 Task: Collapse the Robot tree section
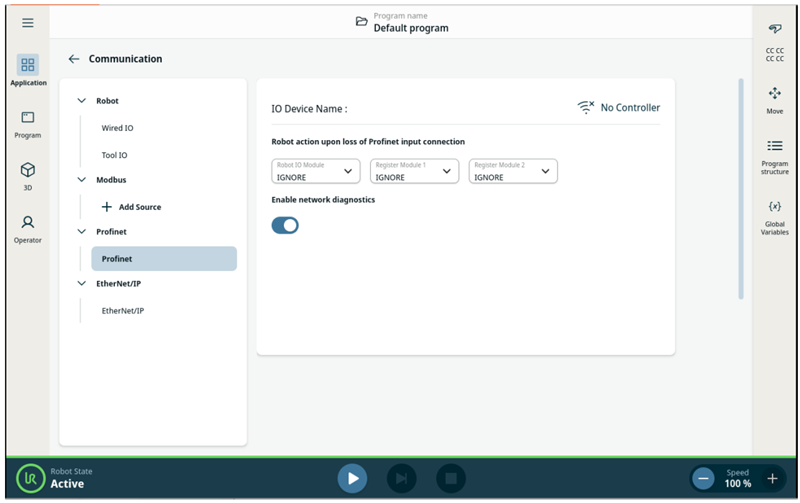coord(82,101)
